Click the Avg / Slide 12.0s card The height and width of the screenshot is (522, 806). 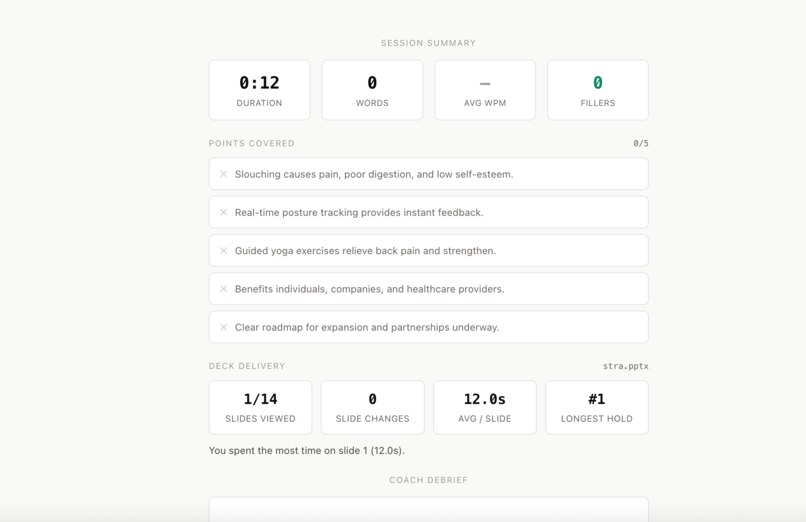(x=485, y=407)
